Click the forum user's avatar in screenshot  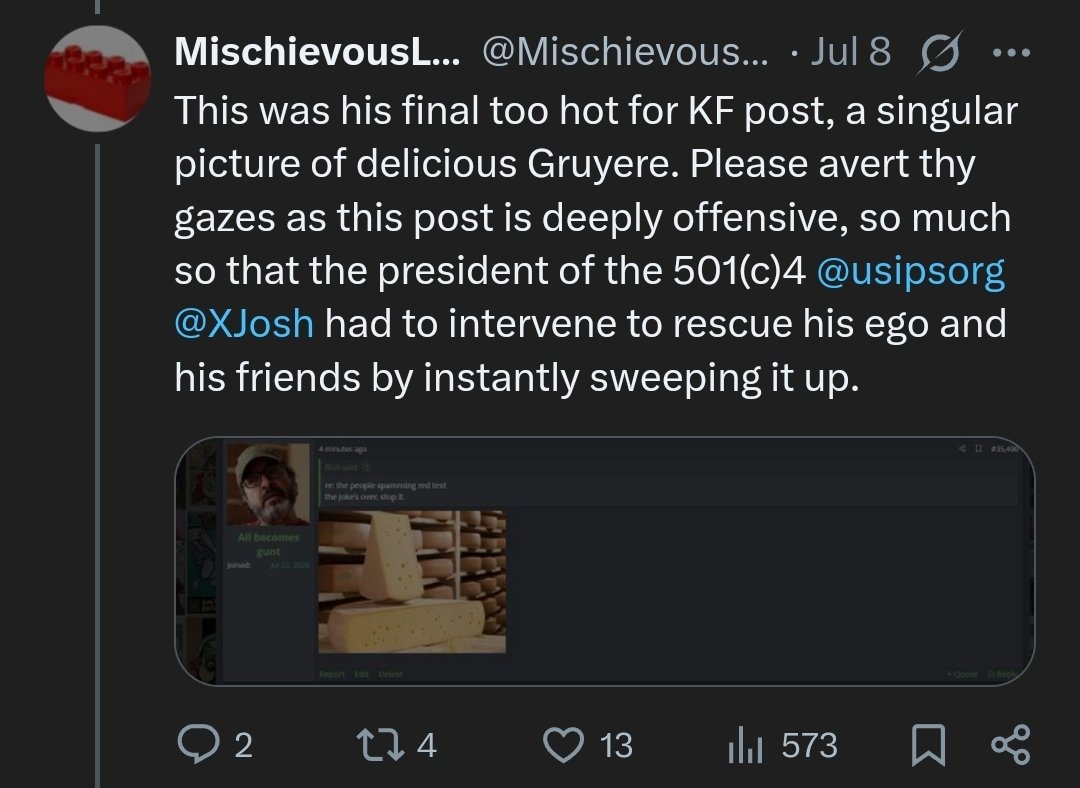268,484
